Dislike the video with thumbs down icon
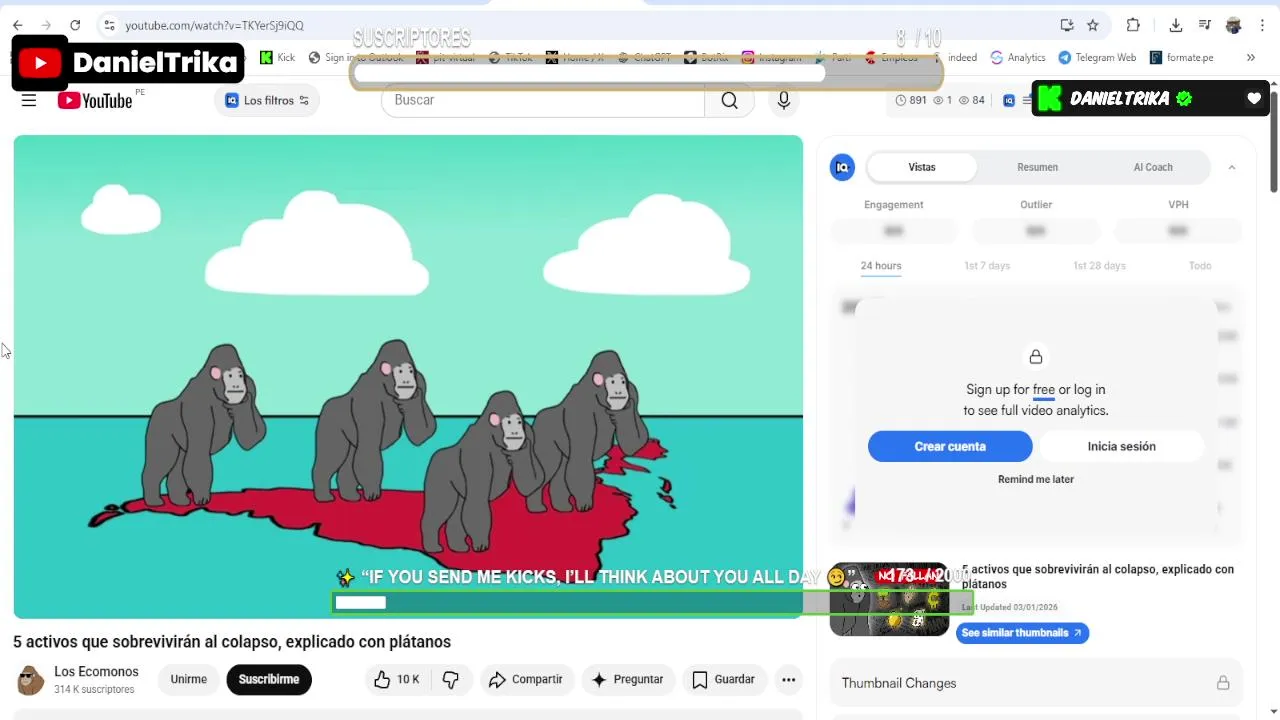Image resolution: width=1280 pixels, height=720 pixels. (451, 679)
